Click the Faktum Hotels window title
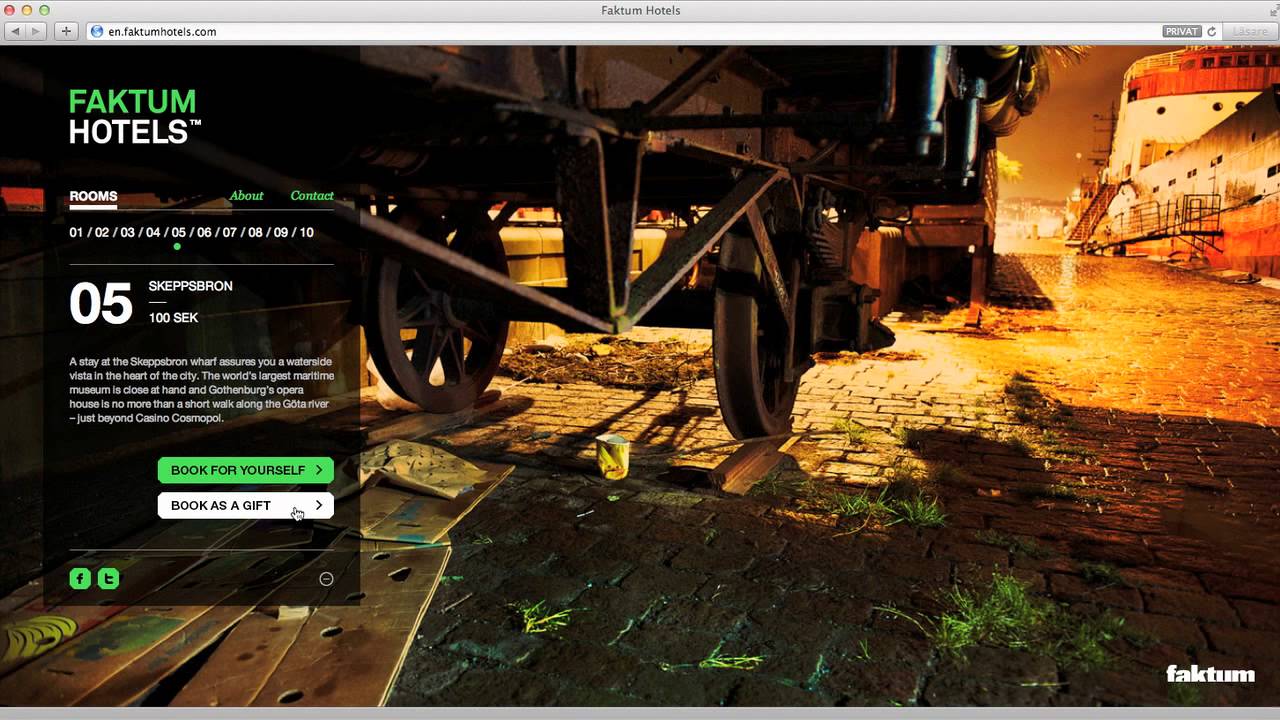The image size is (1280, 720). point(641,10)
